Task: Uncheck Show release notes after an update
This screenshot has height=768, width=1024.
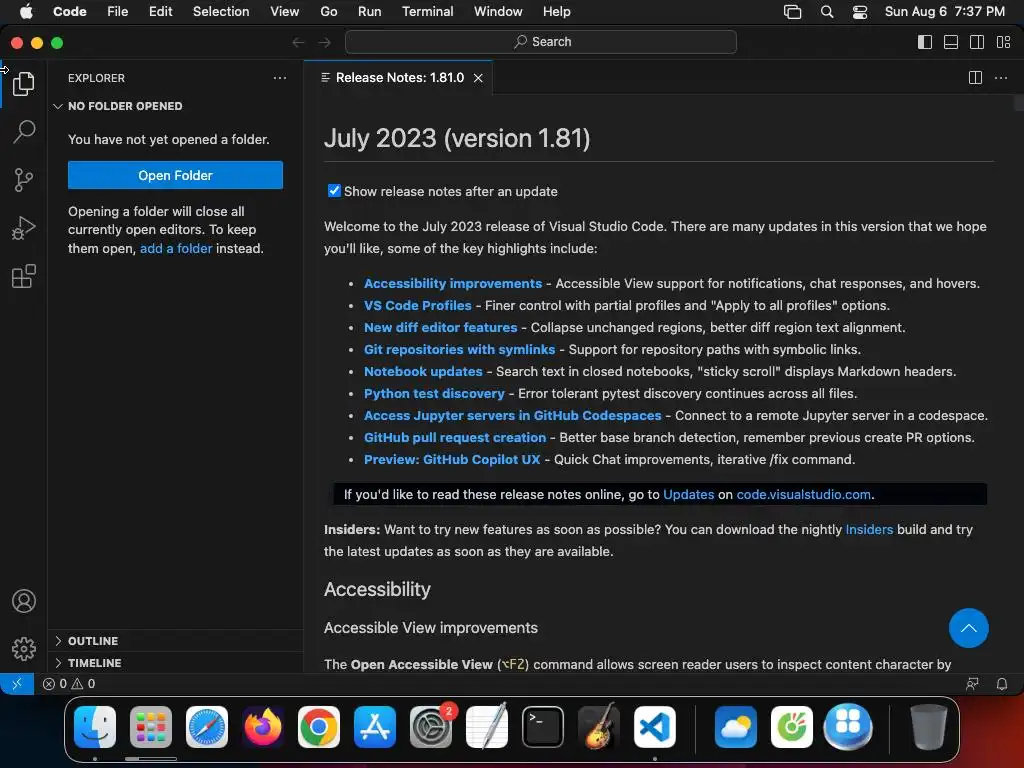Action: pos(334,191)
